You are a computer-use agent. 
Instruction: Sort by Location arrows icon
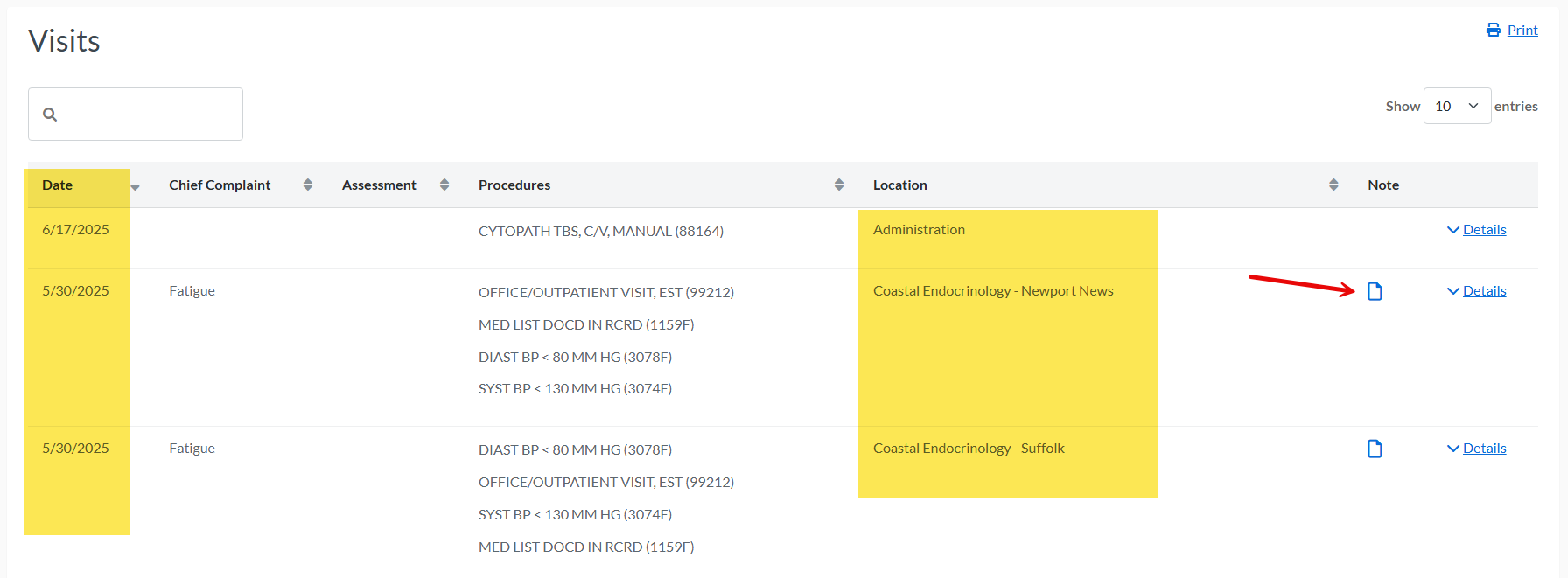(1333, 185)
